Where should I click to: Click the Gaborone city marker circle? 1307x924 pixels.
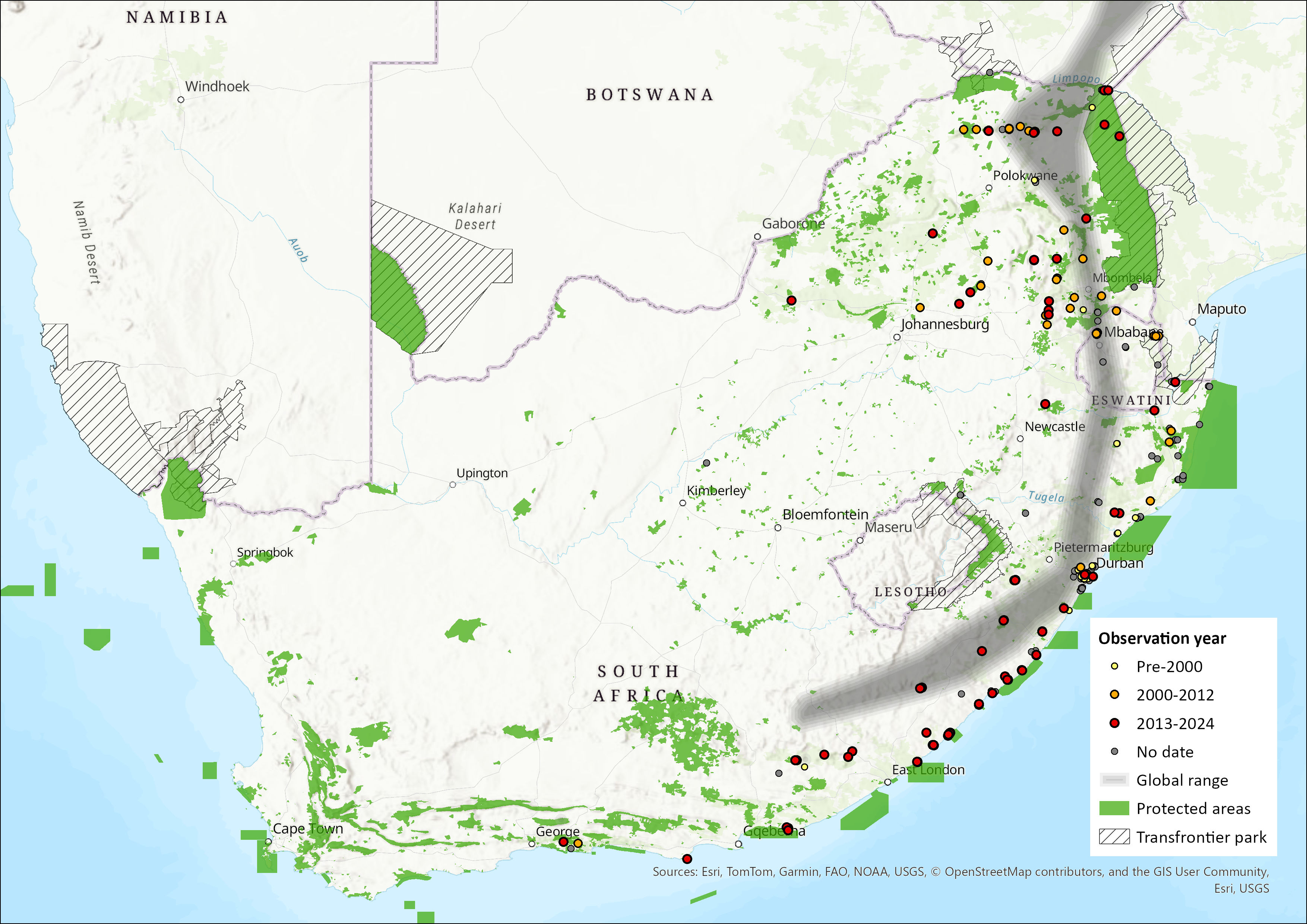(x=758, y=237)
